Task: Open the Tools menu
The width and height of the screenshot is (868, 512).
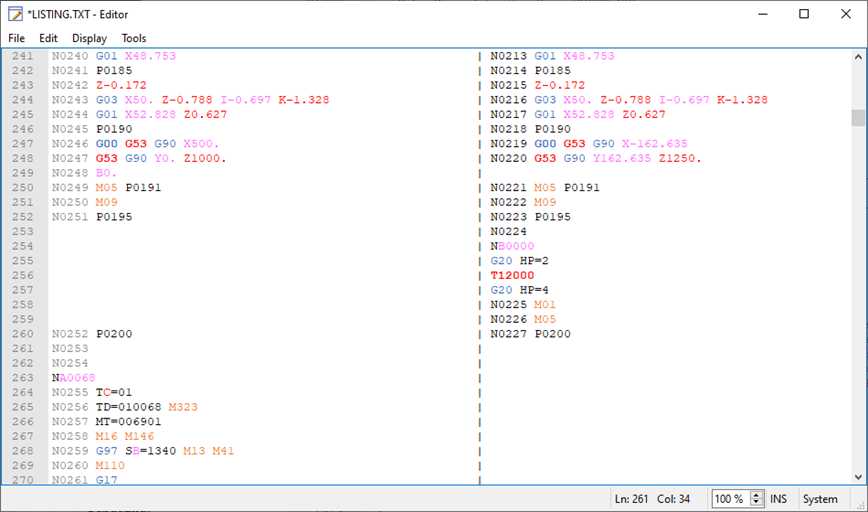Action: click(134, 38)
